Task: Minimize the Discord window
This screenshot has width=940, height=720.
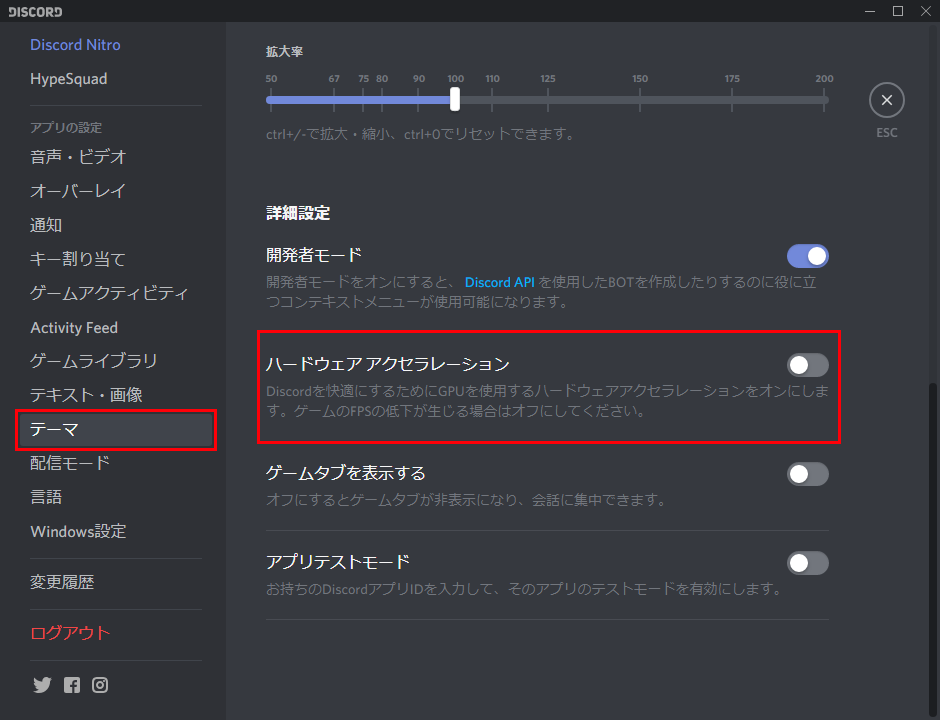Action: point(870,11)
